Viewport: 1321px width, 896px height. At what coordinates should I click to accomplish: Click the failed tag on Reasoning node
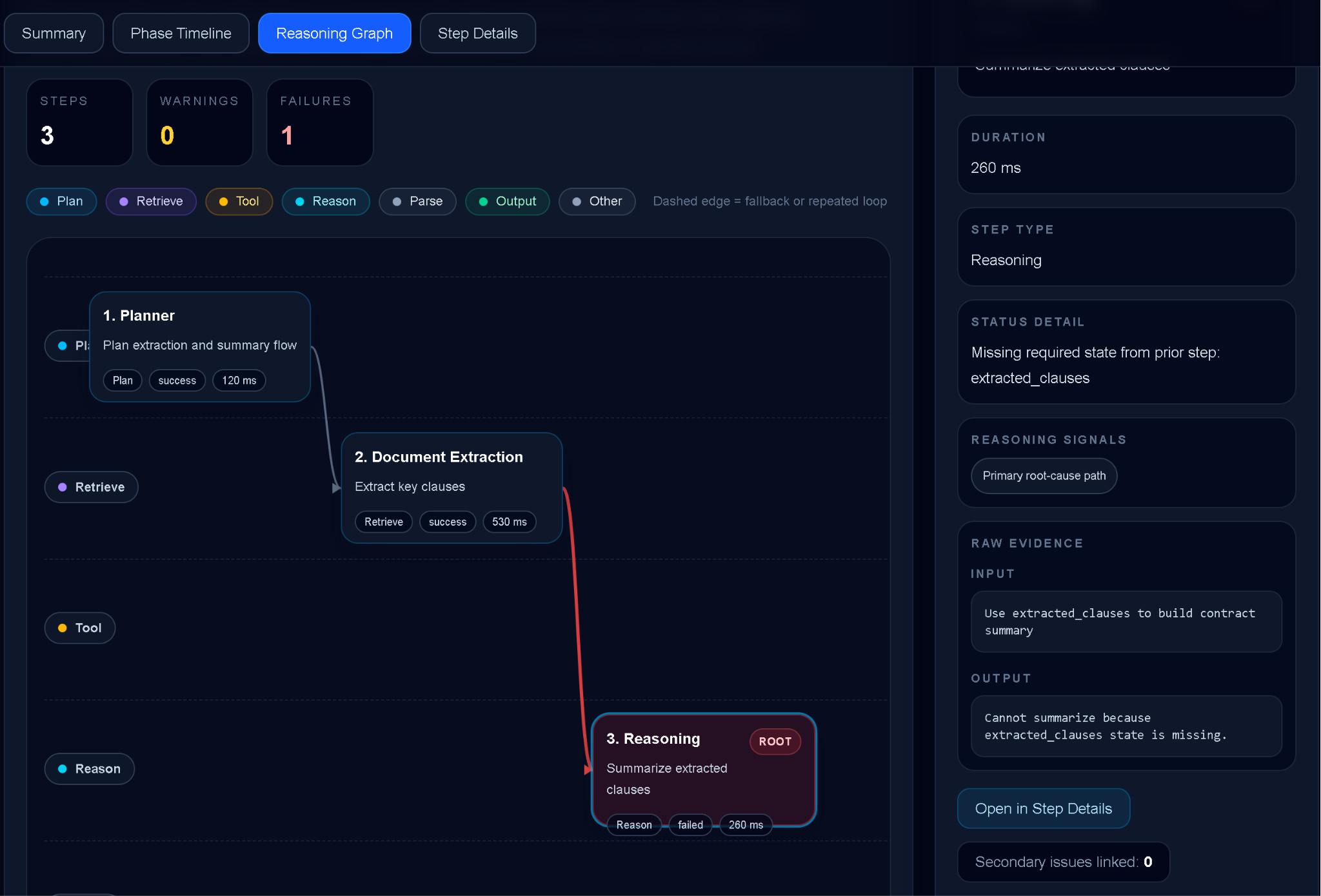(x=690, y=825)
